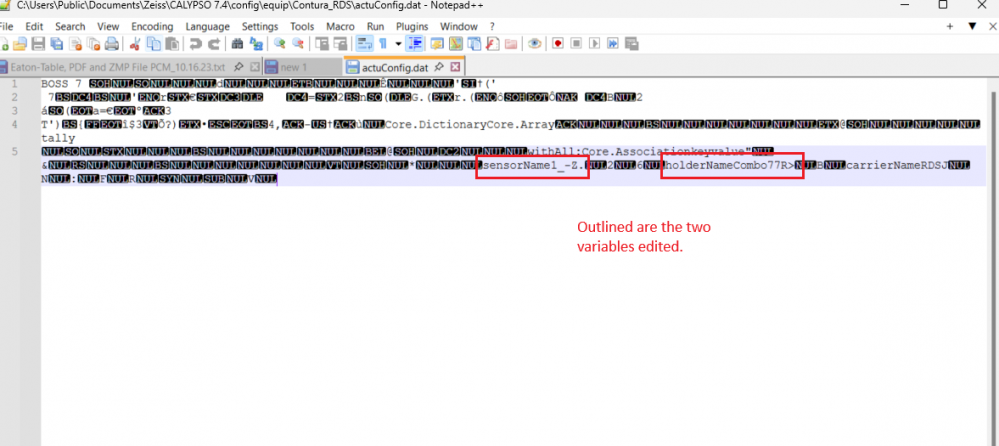Click the text carrierNameRDSJ in the editor

click(897, 166)
